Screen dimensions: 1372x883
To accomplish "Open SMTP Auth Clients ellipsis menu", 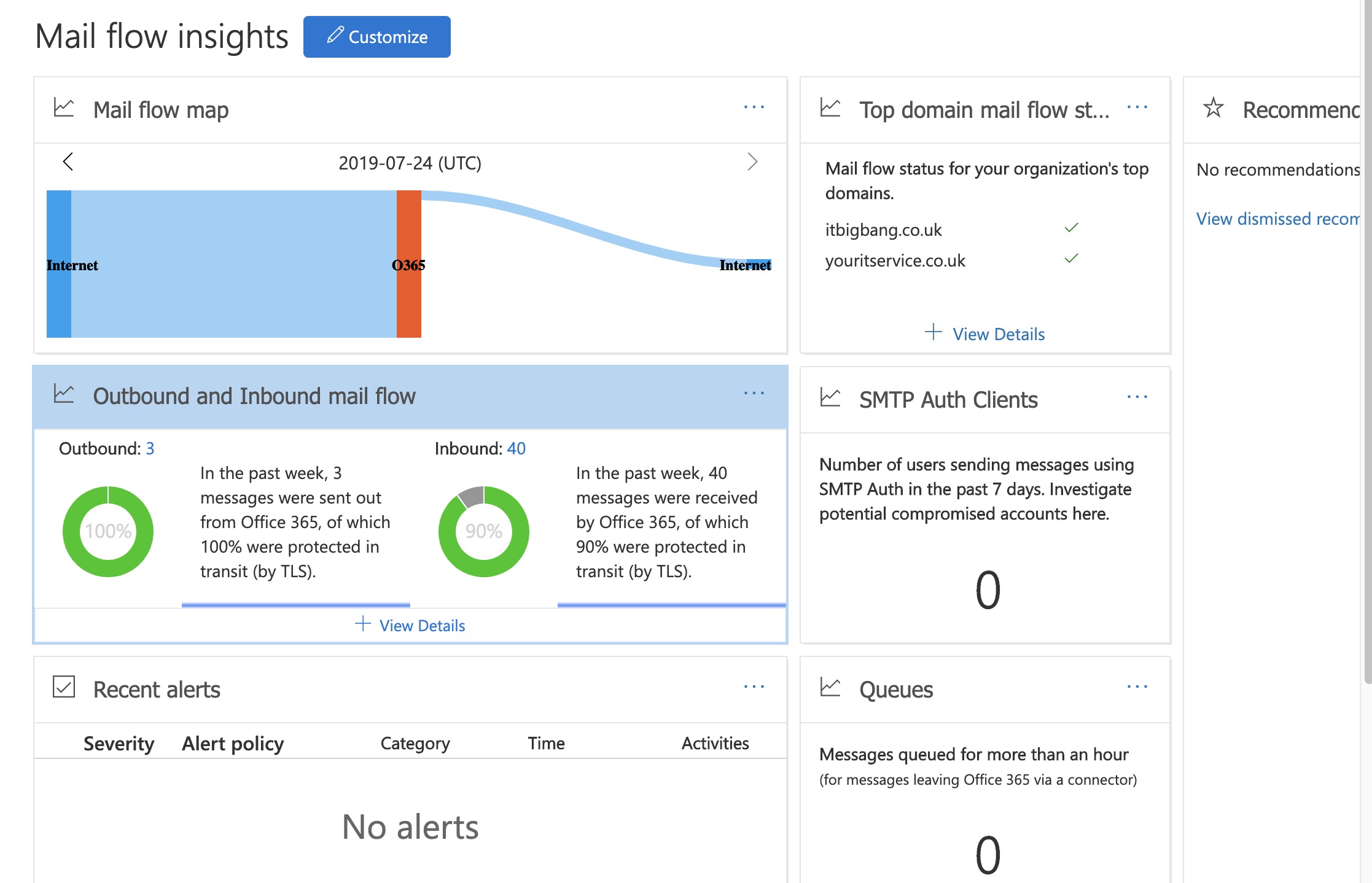I will pos(1137,397).
